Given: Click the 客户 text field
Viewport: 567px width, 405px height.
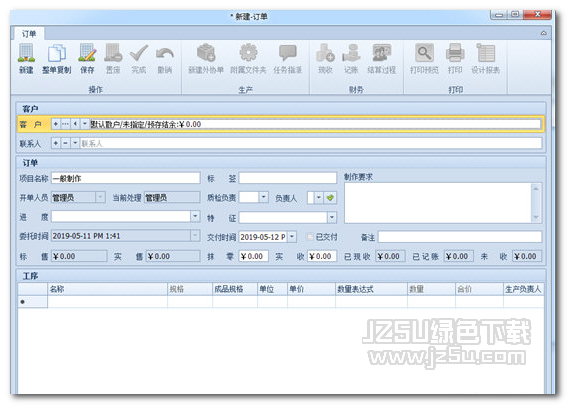Looking at the screenshot, I should (316, 124).
